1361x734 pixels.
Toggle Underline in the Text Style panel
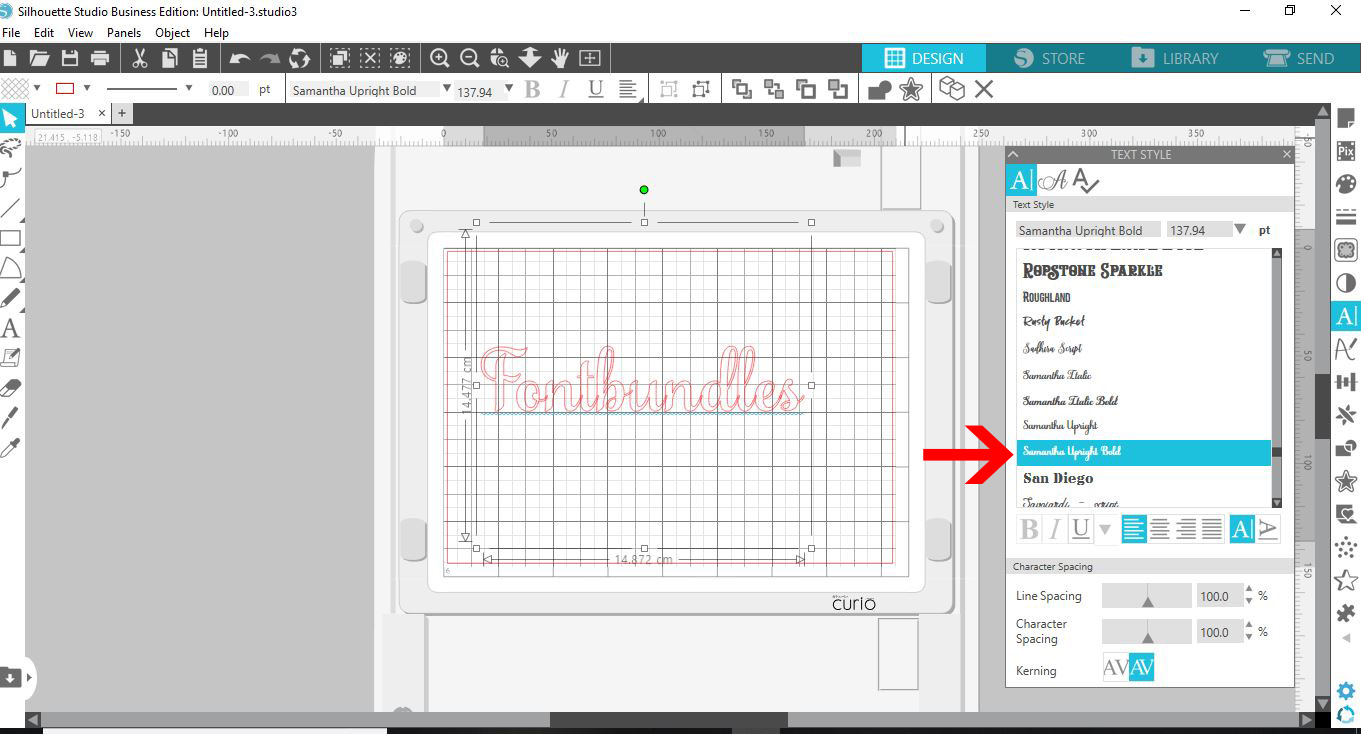pyautogui.click(x=1080, y=529)
